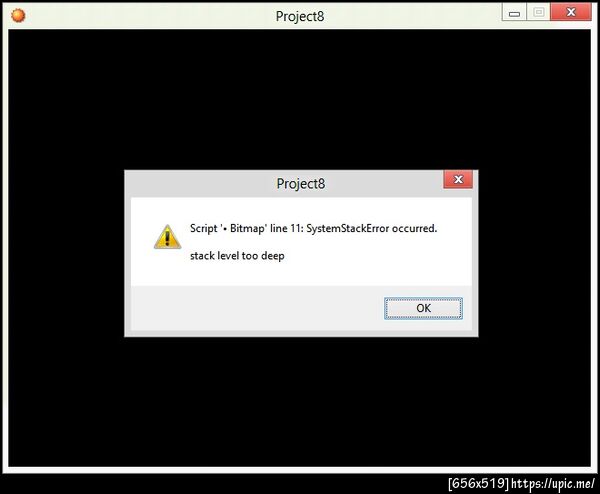The width and height of the screenshot is (600, 494).
Task: Open the upic.me watermark link
Action: (553, 484)
